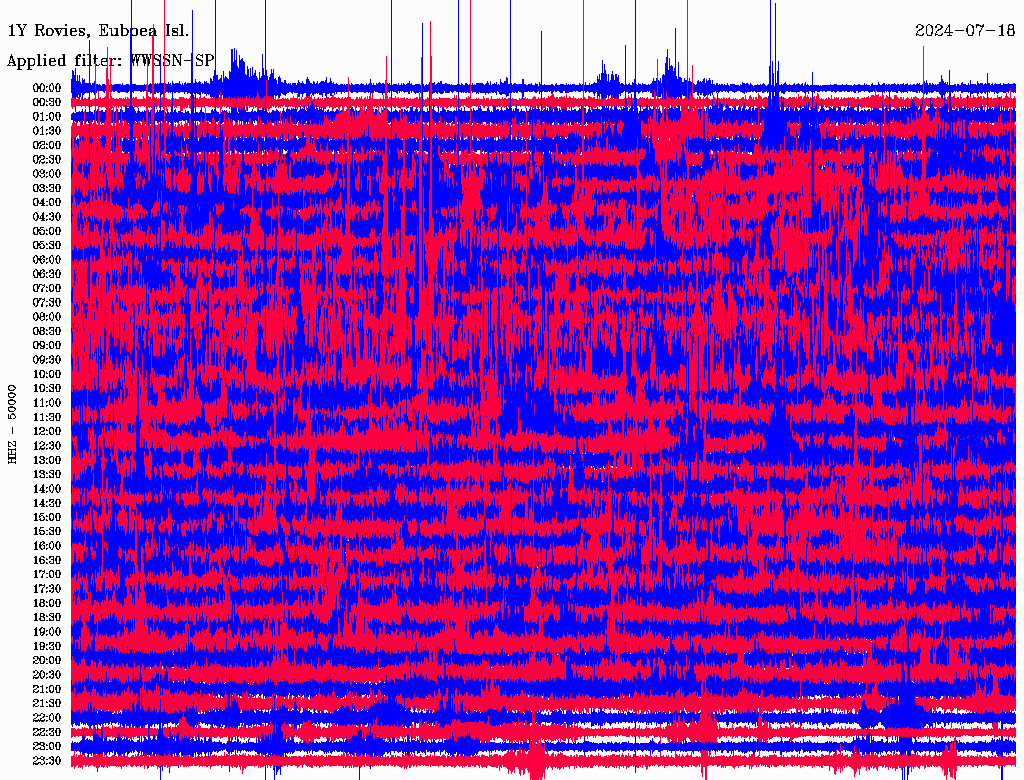Viewport: 1024px width, 780px height.
Task: Click the 11:30 time label
Action: tap(47, 417)
